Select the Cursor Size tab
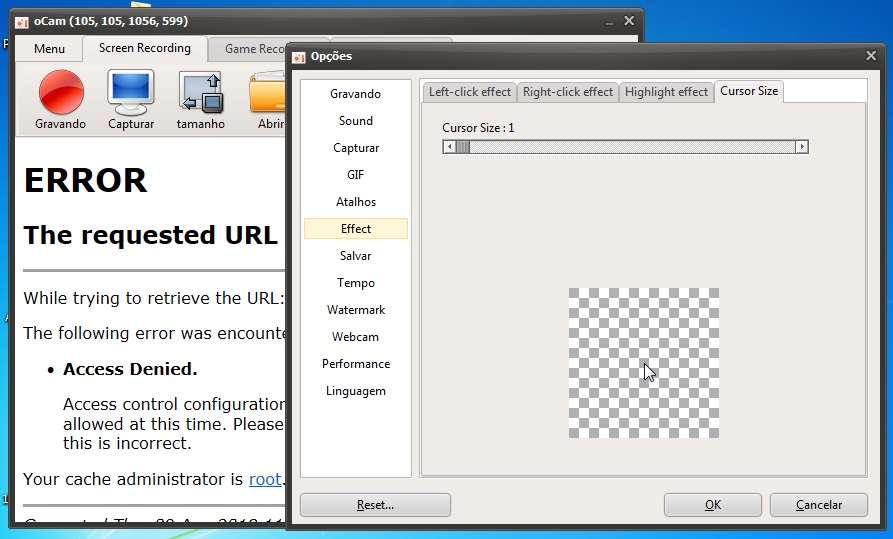Image resolution: width=893 pixels, height=539 pixels. point(749,91)
